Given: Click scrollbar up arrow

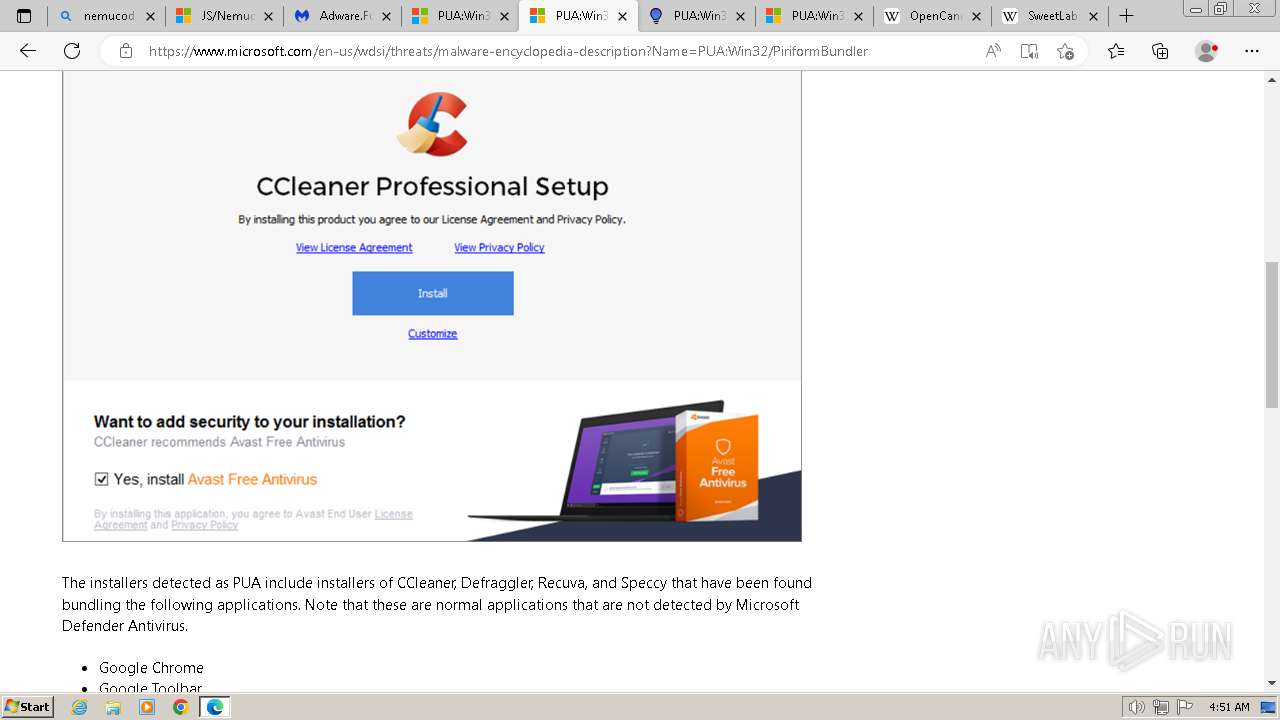Looking at the screenshot, I should tap(1271, 79).
